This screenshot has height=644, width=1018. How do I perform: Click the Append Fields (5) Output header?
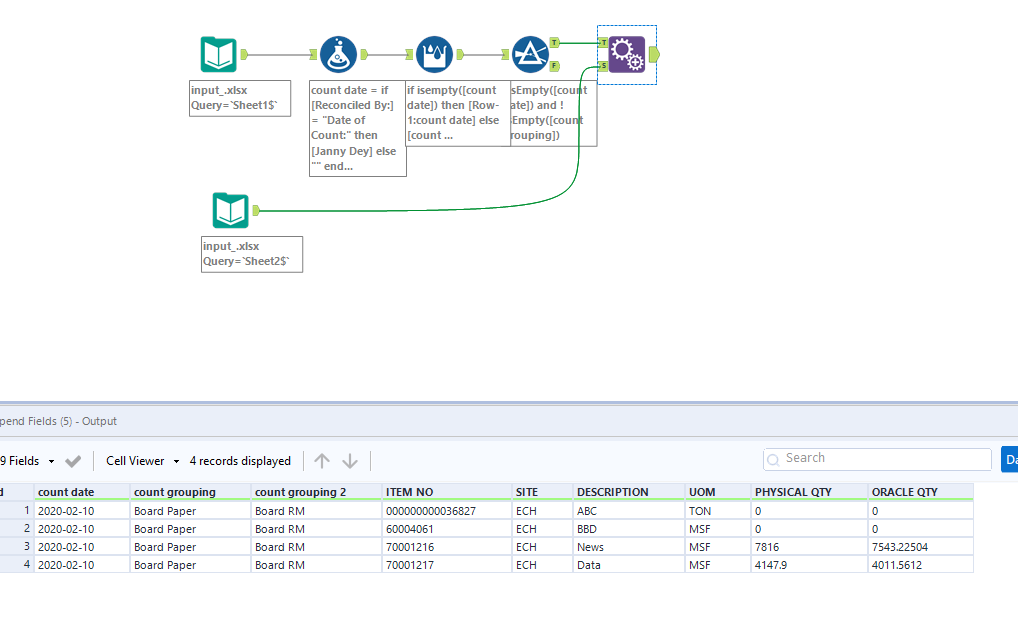[55, 421]
